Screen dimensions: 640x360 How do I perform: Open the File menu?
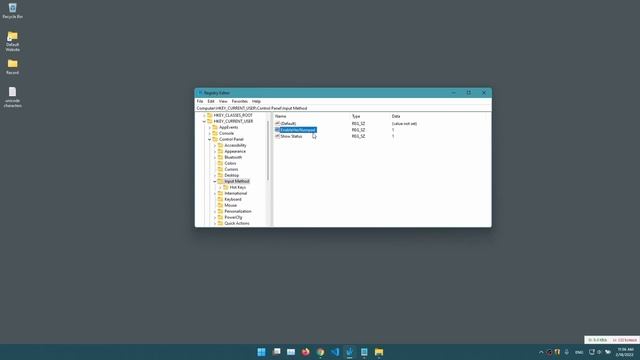tap(200, 101)
